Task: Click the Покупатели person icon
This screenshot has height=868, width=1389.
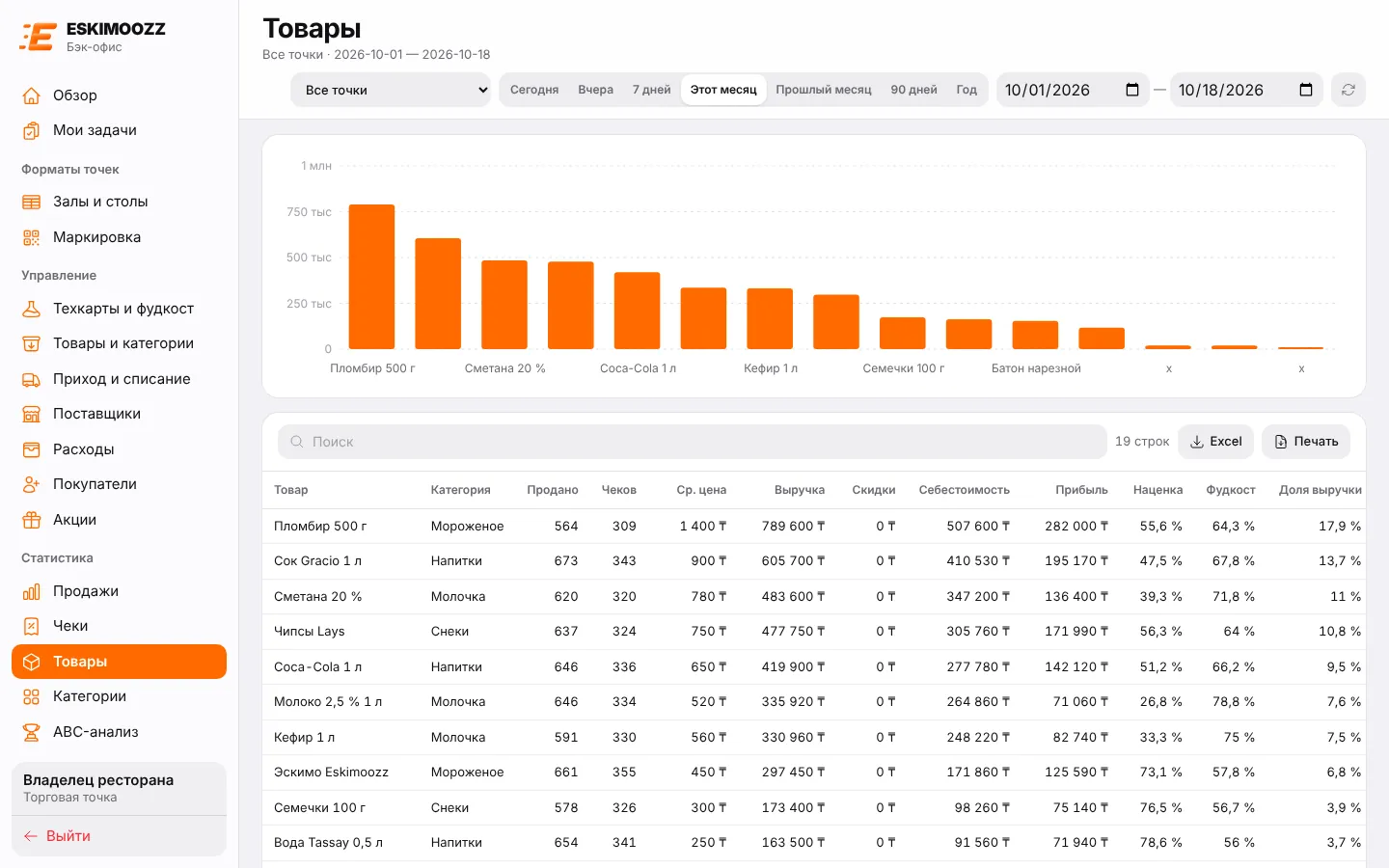Action: (32, 484)
